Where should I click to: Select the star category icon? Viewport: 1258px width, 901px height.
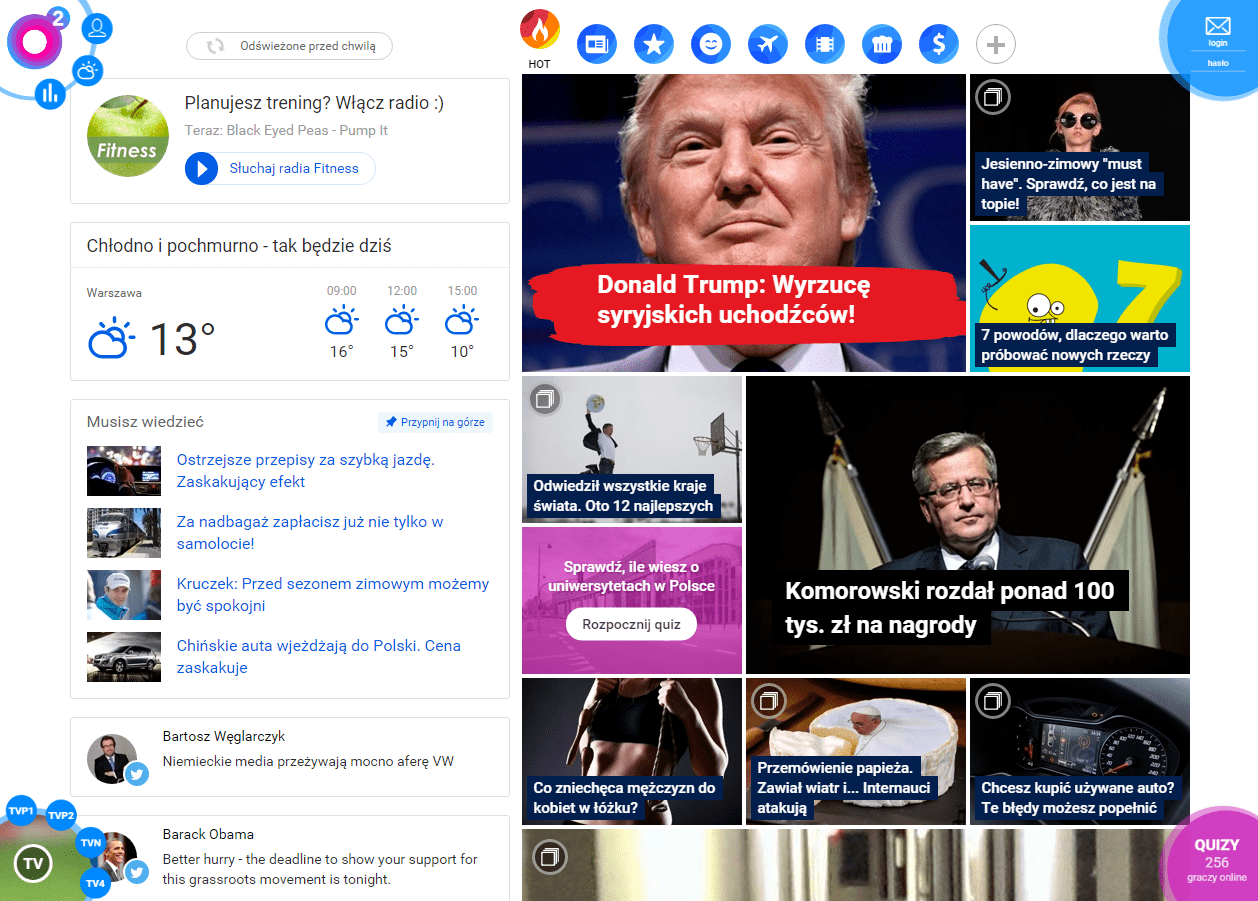(x=654, y=44)
